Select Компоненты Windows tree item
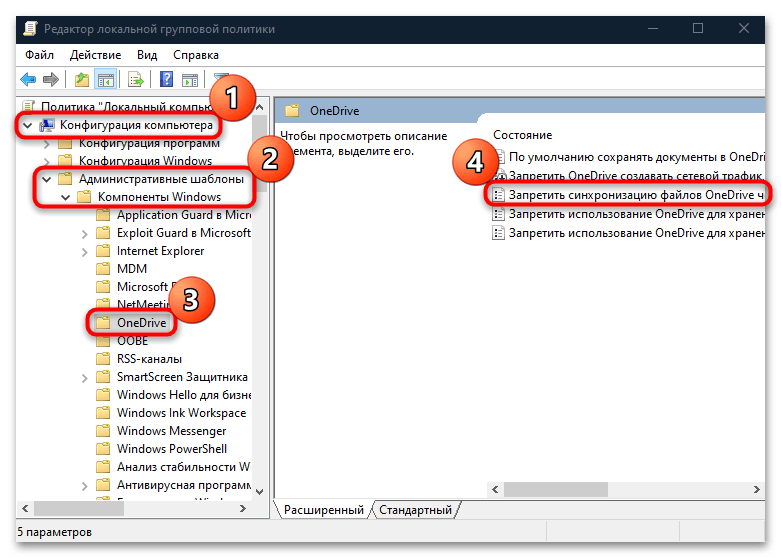This screenshot has width=781, height=558. pyautogui.click(x=159, y=197)
